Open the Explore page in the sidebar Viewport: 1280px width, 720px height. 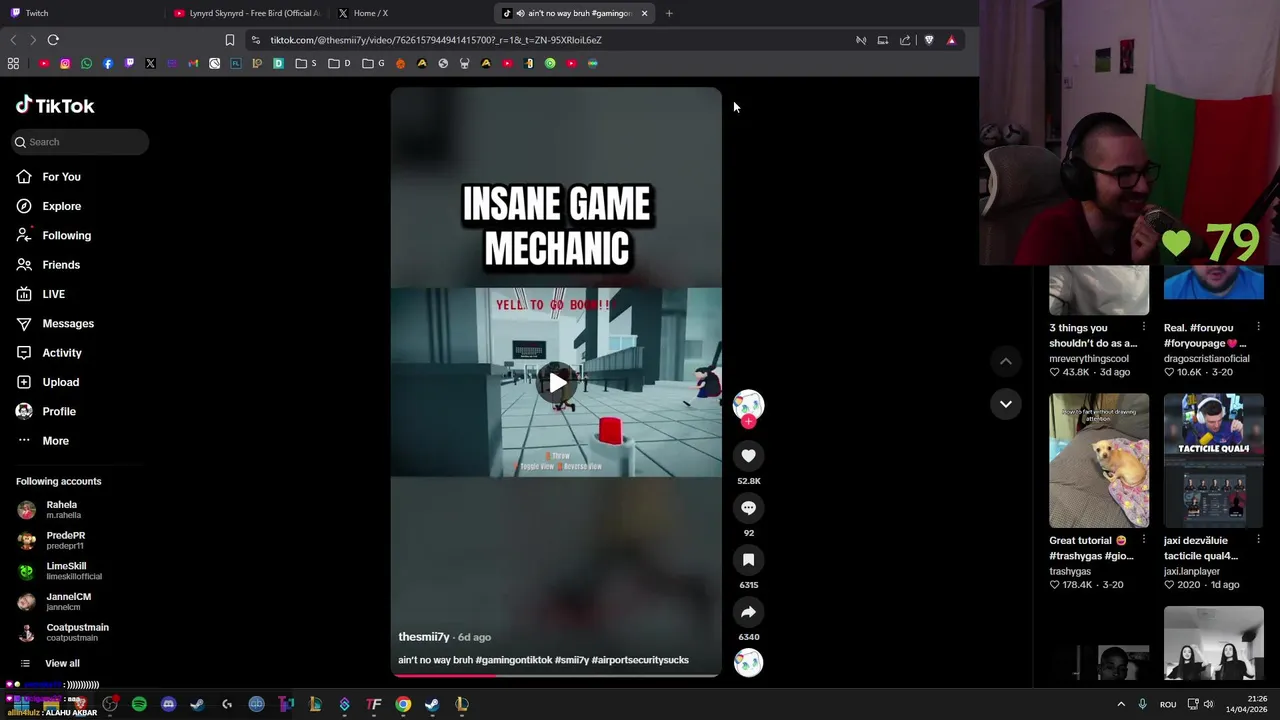click(x=48, y=206)
